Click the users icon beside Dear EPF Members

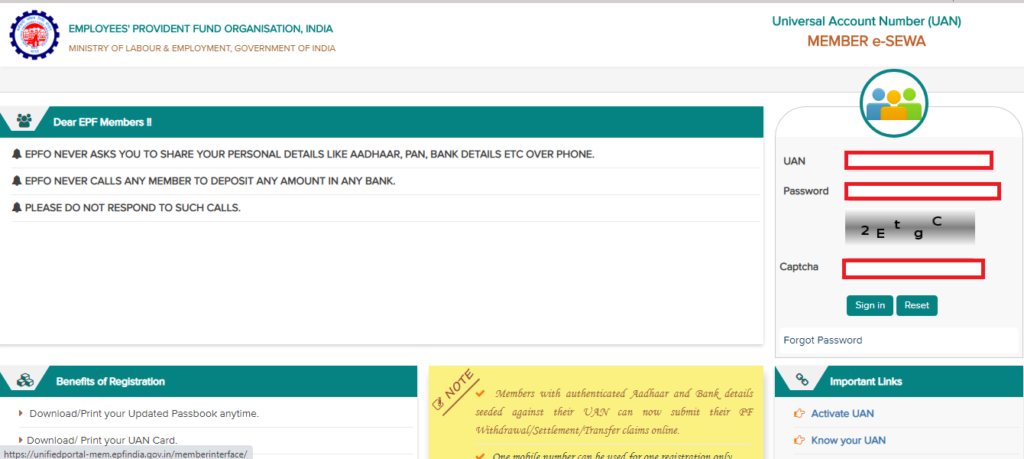point(24,121)
